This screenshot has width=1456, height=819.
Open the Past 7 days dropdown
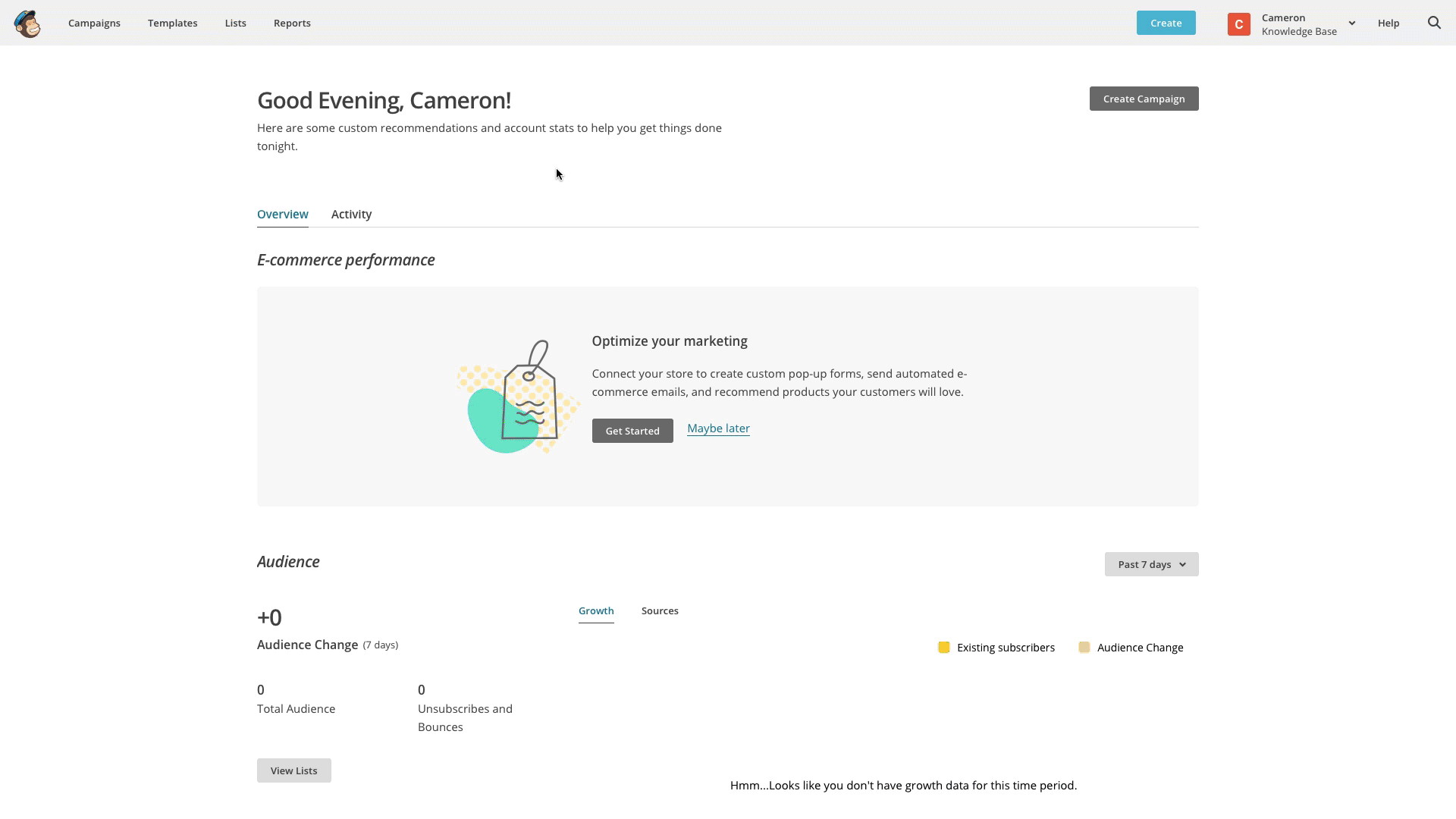click(x=1151, y=564)
